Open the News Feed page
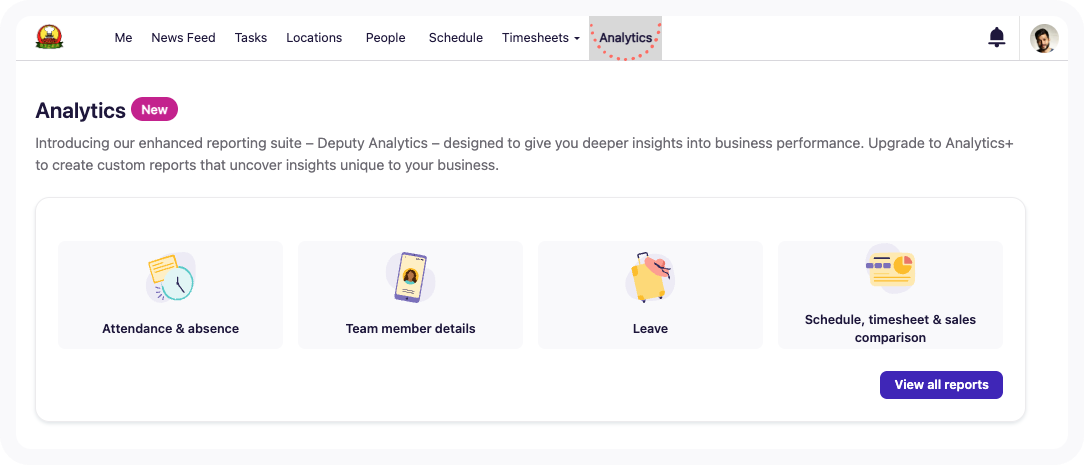Viewport: 1084px width, 465px height. (x=183, y=38)
